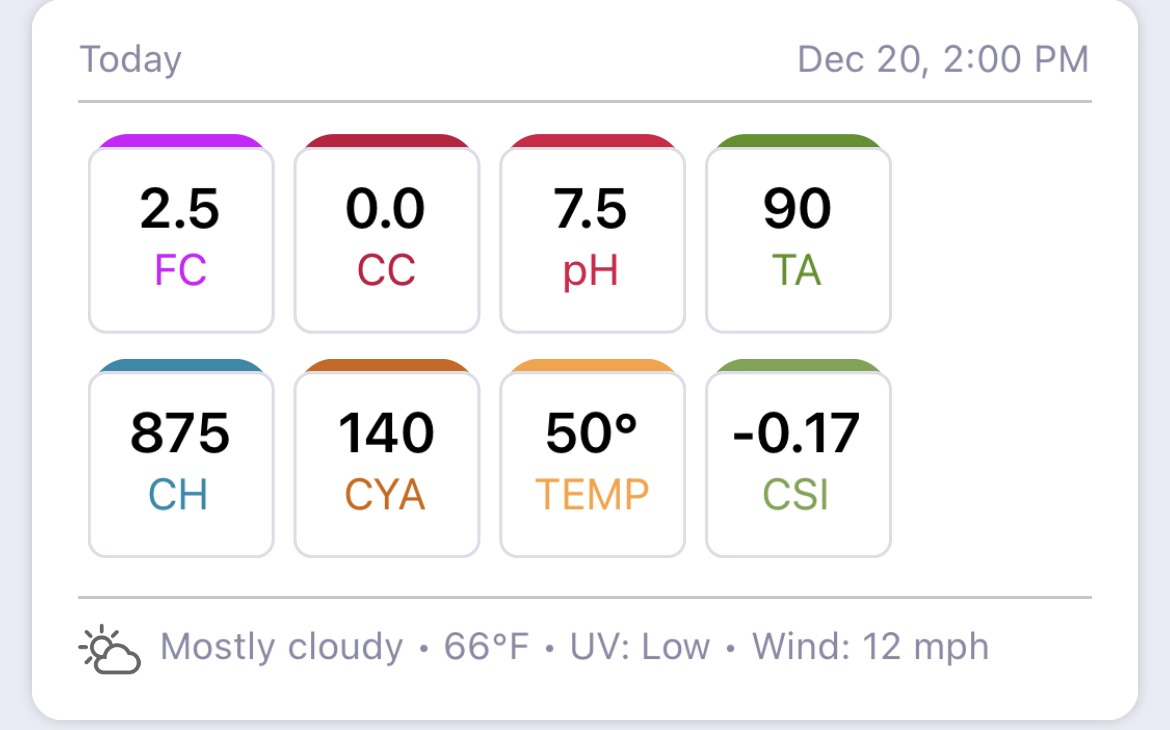The width and height of the screenshot is (1170, 730).
Task: Click the orange TEMP color bar
Action: coord(592,365)
